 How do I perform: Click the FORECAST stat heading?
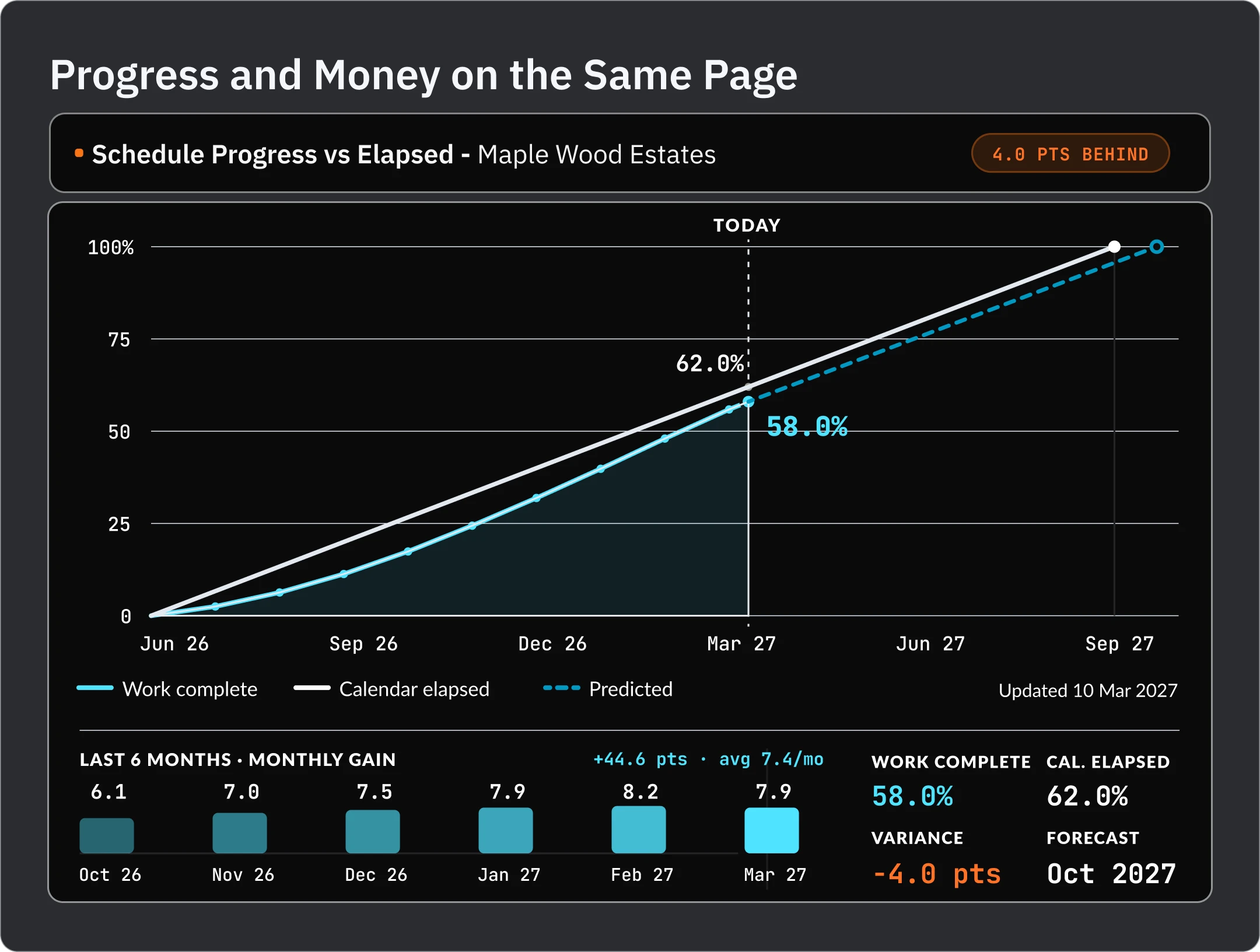1093,838
